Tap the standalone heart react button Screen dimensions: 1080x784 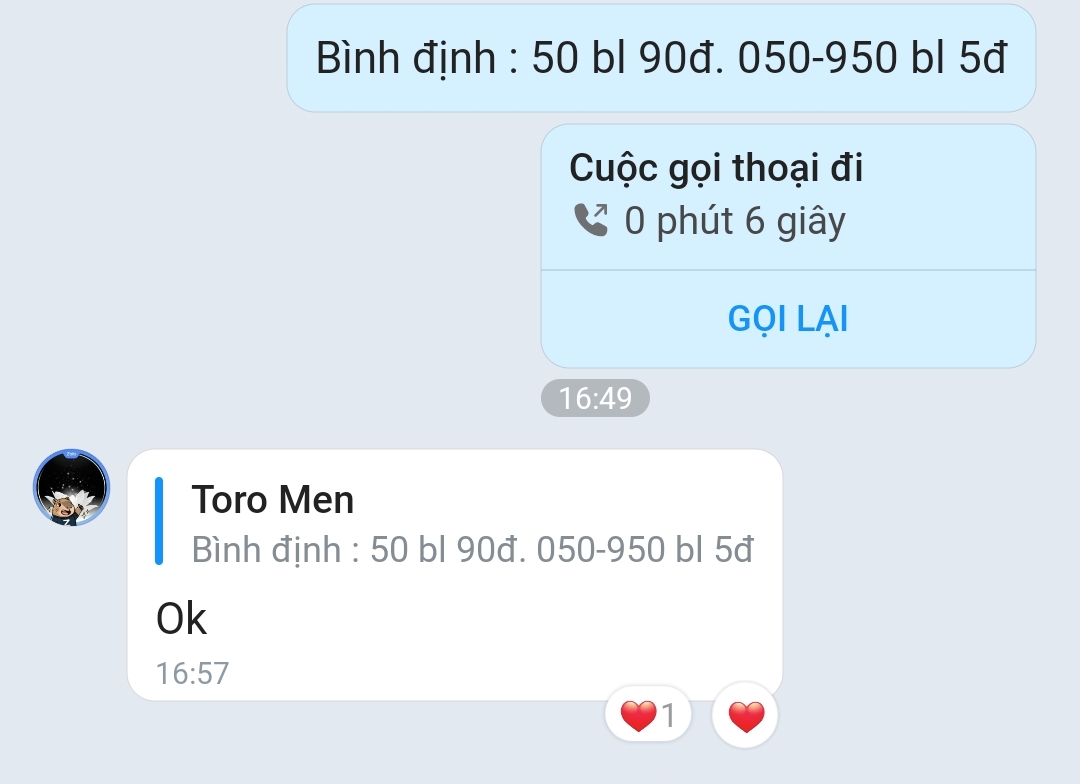click(746, 716)
